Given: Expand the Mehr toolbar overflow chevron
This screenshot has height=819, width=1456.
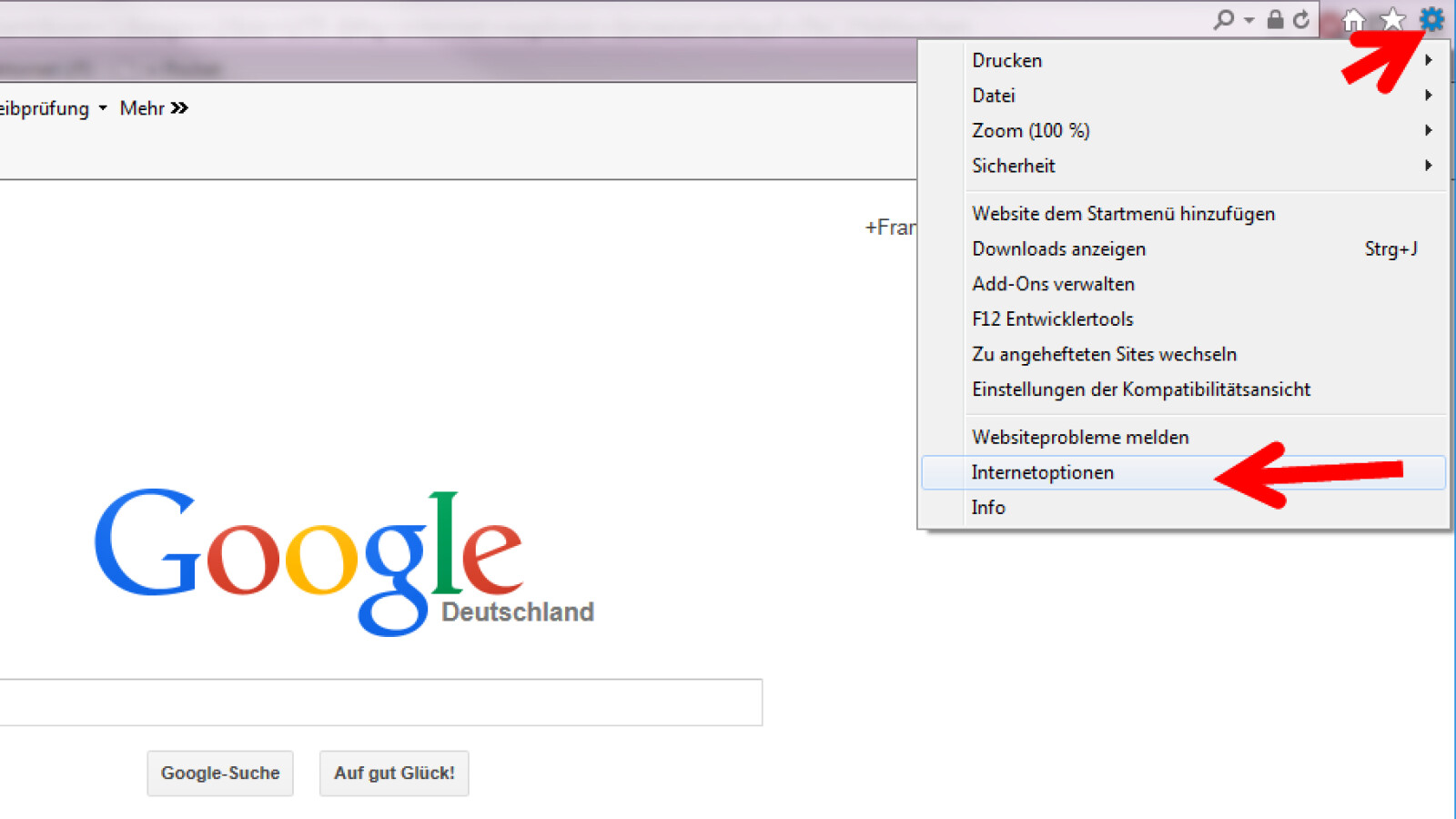Looking at the screenshot, I should [179, 108].
